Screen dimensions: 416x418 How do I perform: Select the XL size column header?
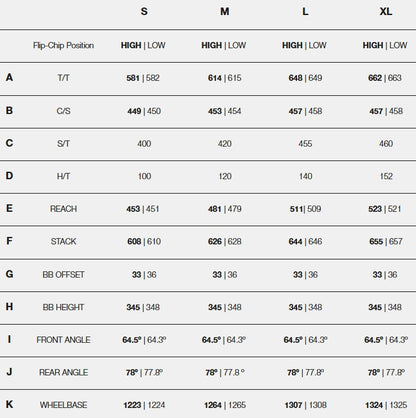pos(386,11)
